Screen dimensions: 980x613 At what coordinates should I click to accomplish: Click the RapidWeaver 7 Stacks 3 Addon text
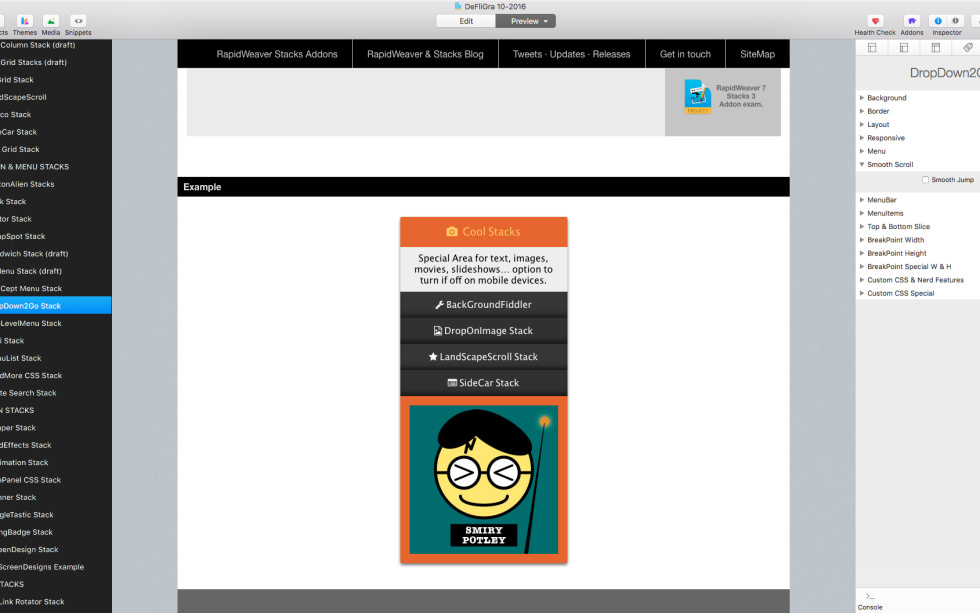point(741,96)
